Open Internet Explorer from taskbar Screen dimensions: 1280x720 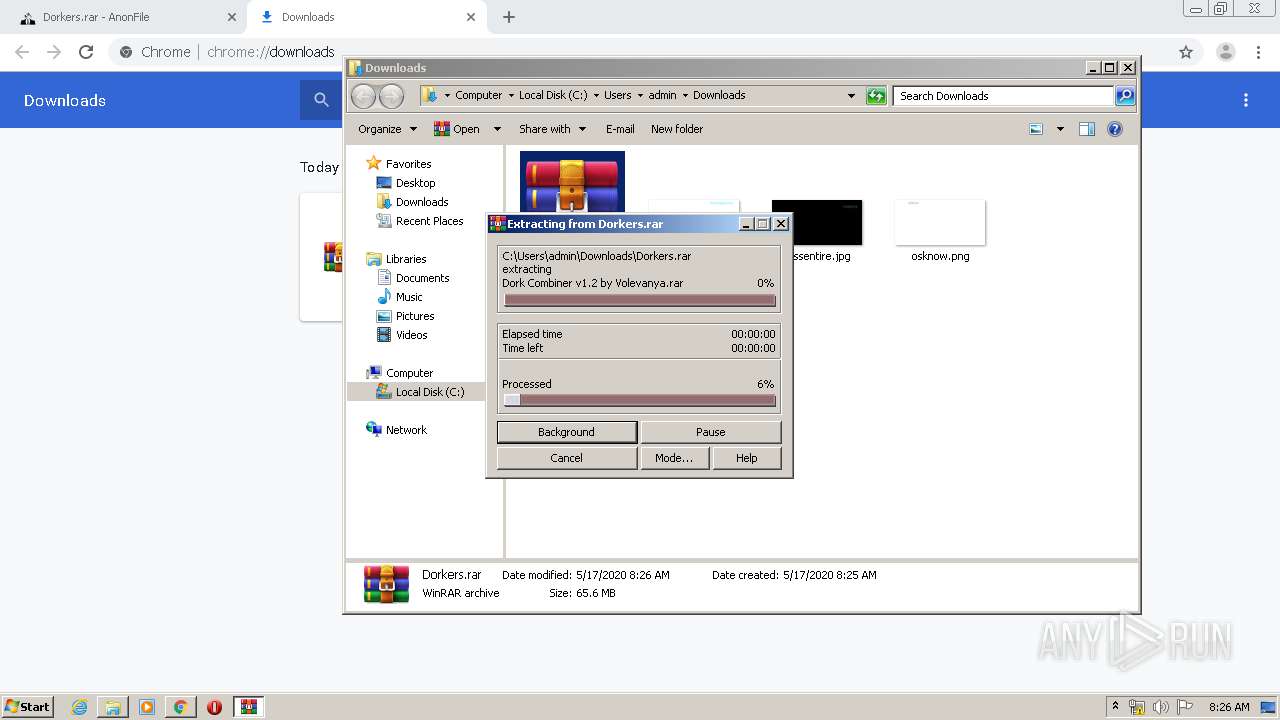[x=80, y=707]
